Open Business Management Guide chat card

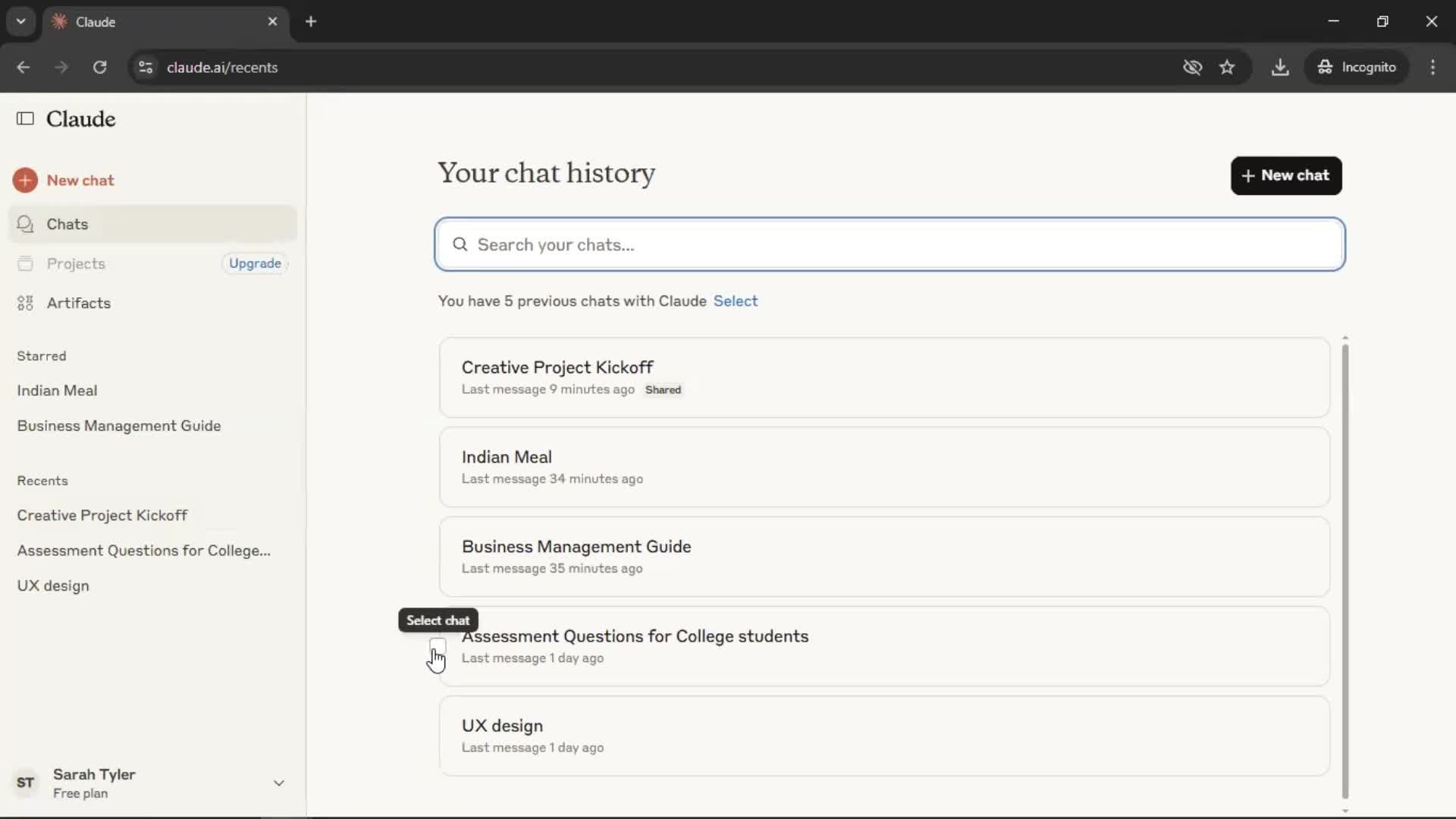pos(884,557)
